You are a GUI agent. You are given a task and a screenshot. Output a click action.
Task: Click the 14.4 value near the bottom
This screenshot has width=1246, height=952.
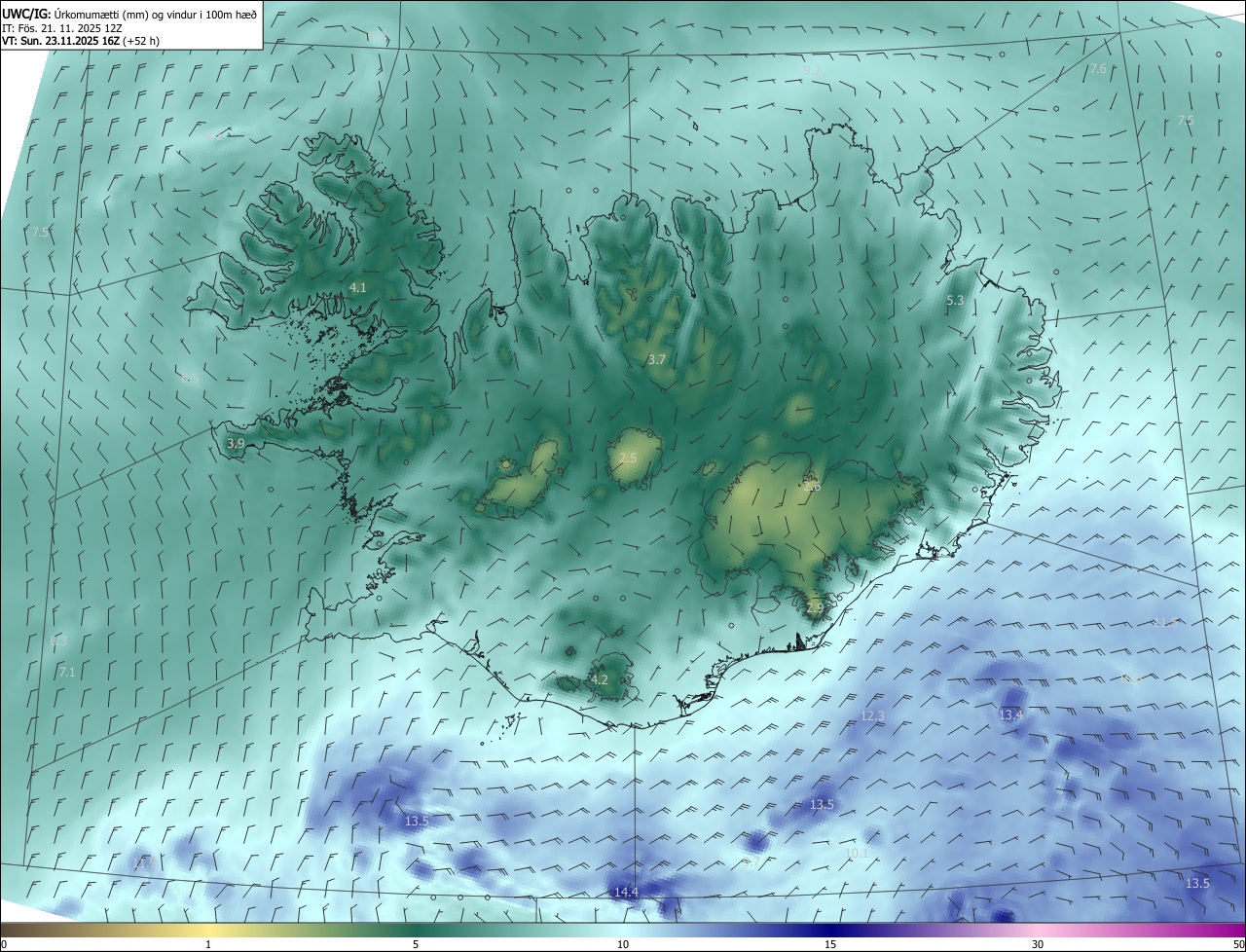(x=626, y=893)
